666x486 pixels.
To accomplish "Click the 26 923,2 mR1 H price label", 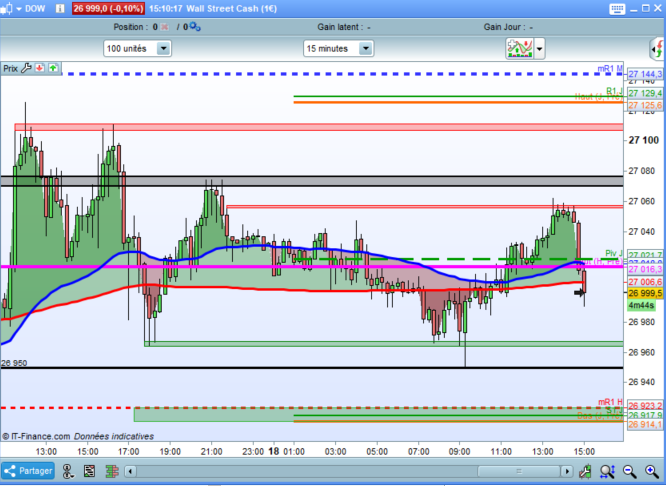I will click(x=645, y=406).
